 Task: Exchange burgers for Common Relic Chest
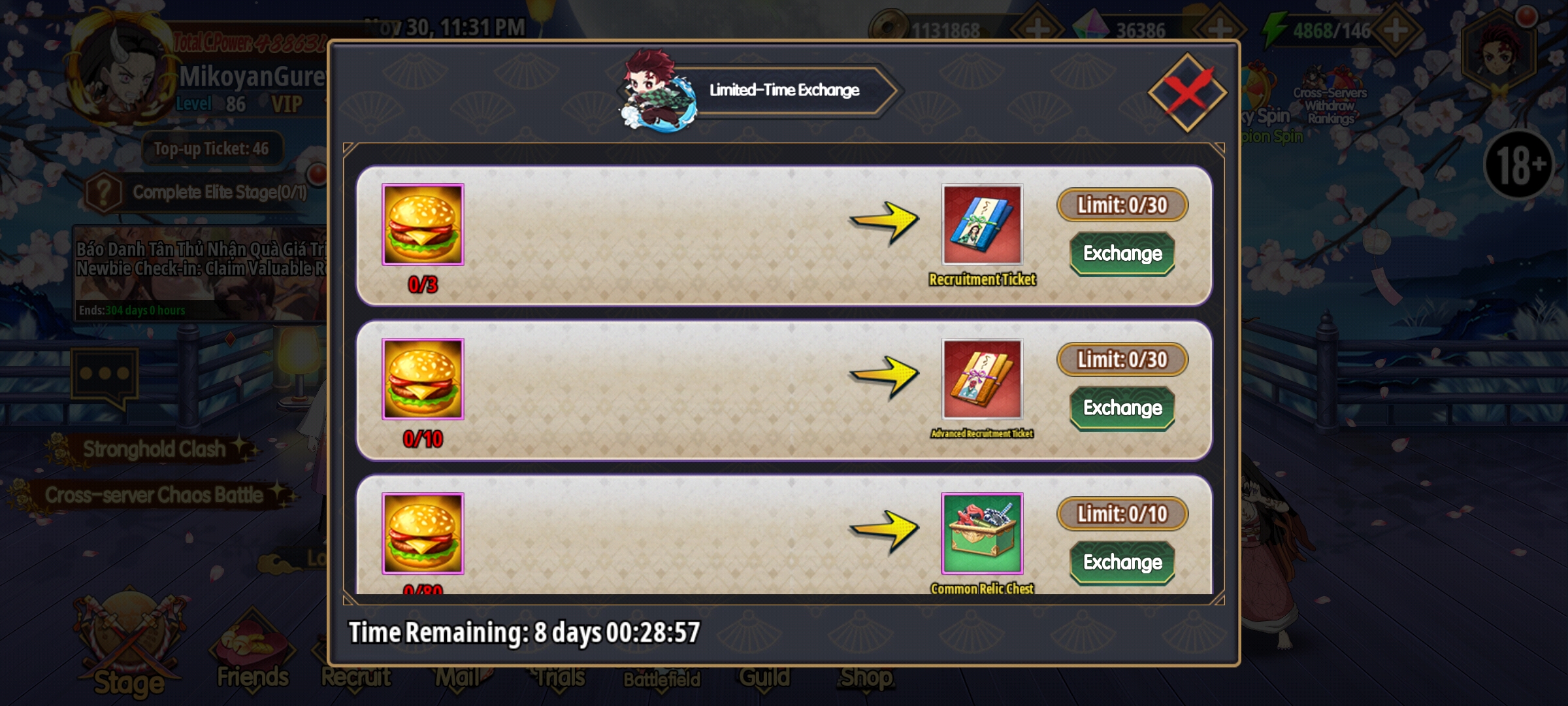click(x=1122, y=562)
